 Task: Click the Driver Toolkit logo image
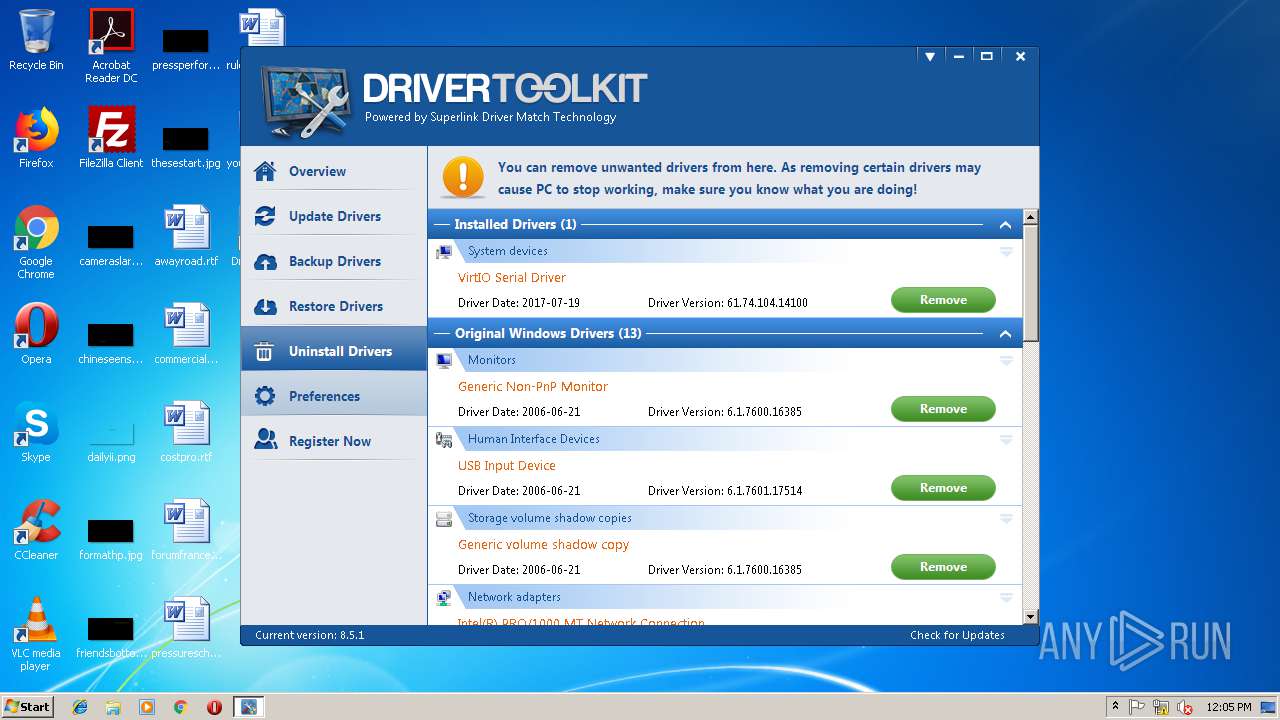click(x=305, y=103)
